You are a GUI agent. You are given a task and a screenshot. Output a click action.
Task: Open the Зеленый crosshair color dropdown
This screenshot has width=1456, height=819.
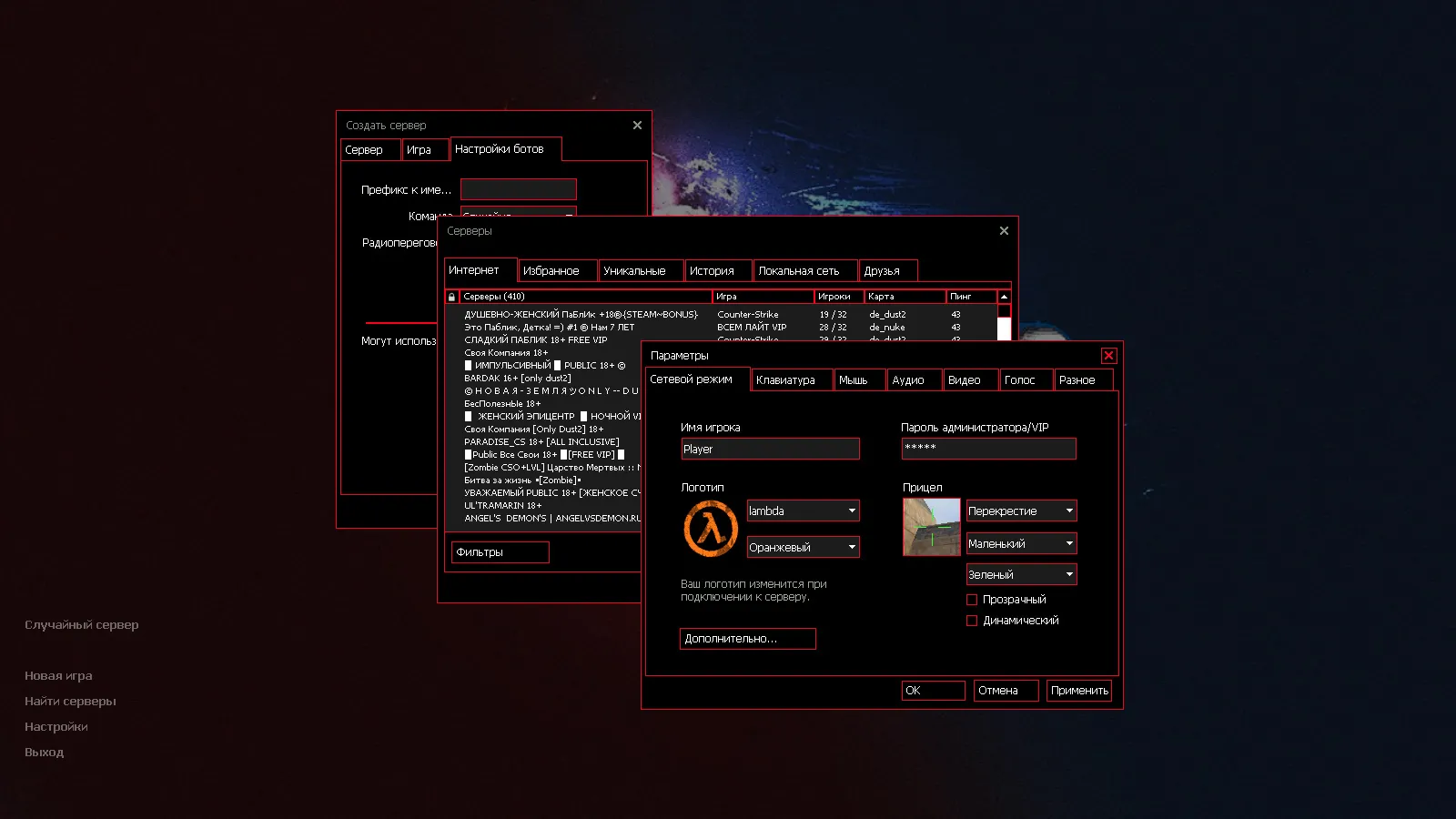point(1021,575)
